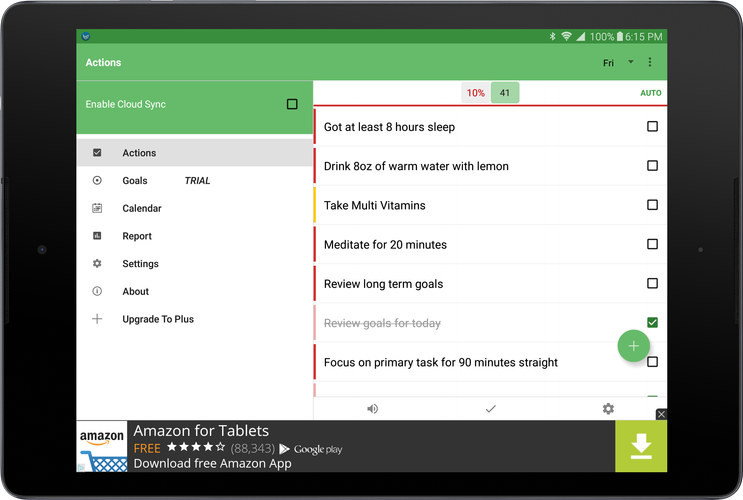Tap the green download arrow on ad

(x=641, y=446)
